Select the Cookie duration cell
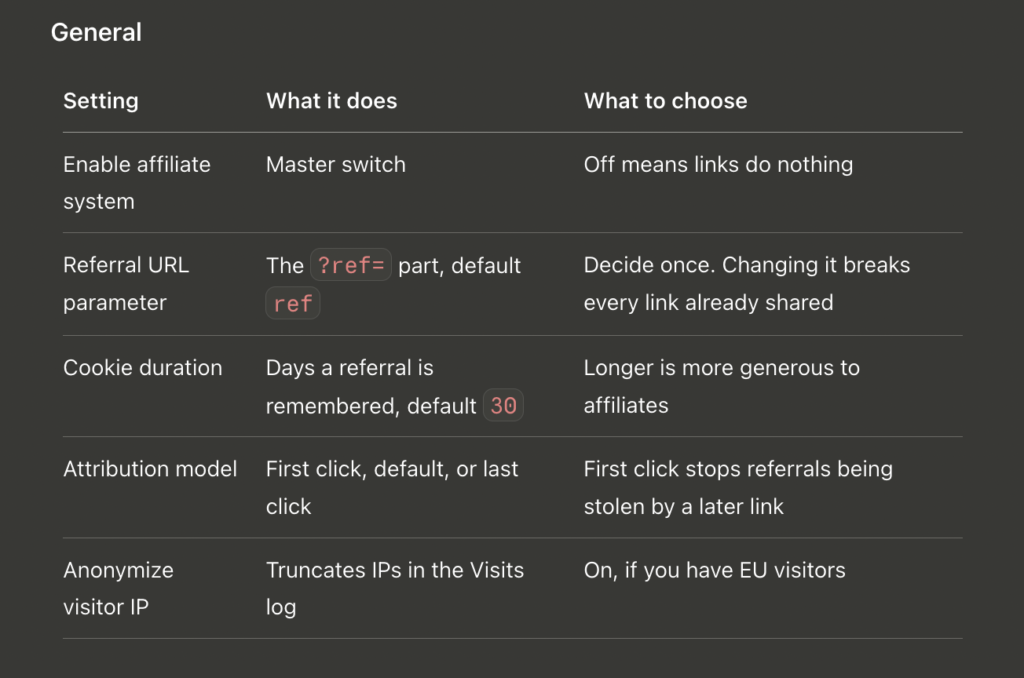Image resolution: width=1024 pixels, height=678 pixels. pos(142,368)
